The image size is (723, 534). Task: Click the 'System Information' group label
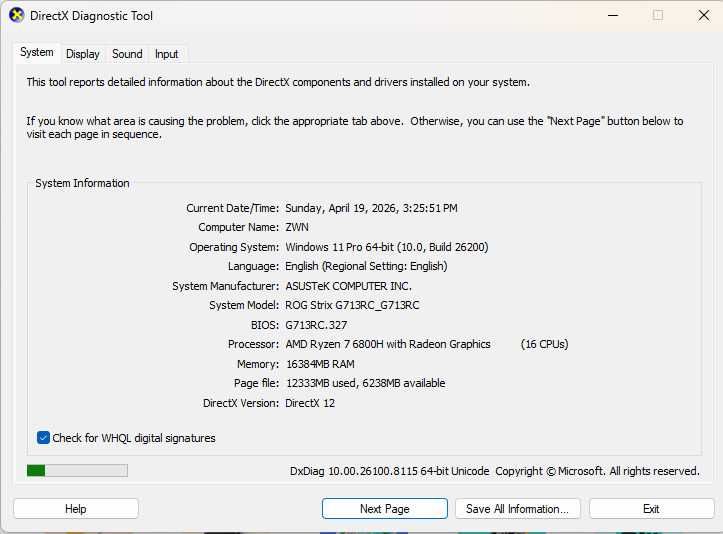point(83,183)
